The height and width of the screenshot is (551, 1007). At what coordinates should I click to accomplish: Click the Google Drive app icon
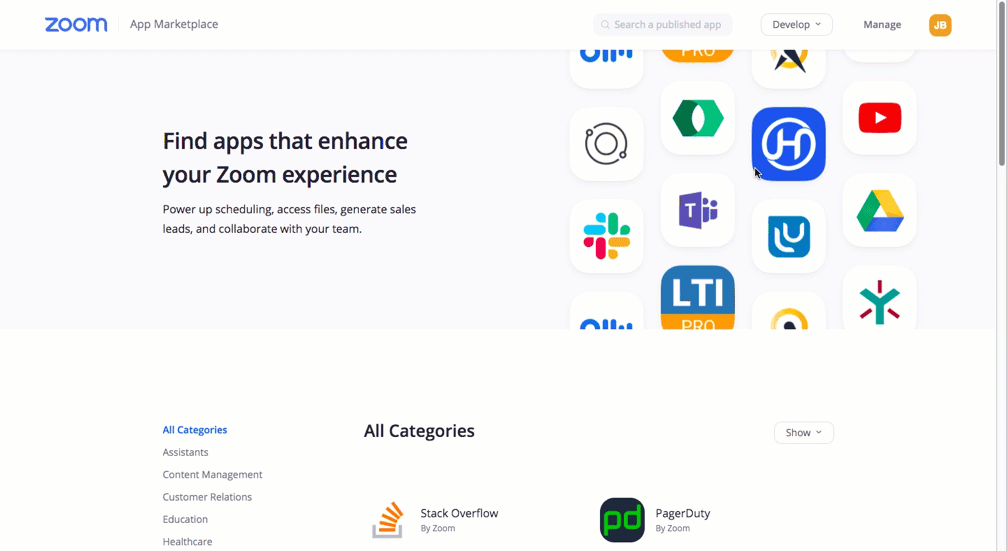coord(879,210)
